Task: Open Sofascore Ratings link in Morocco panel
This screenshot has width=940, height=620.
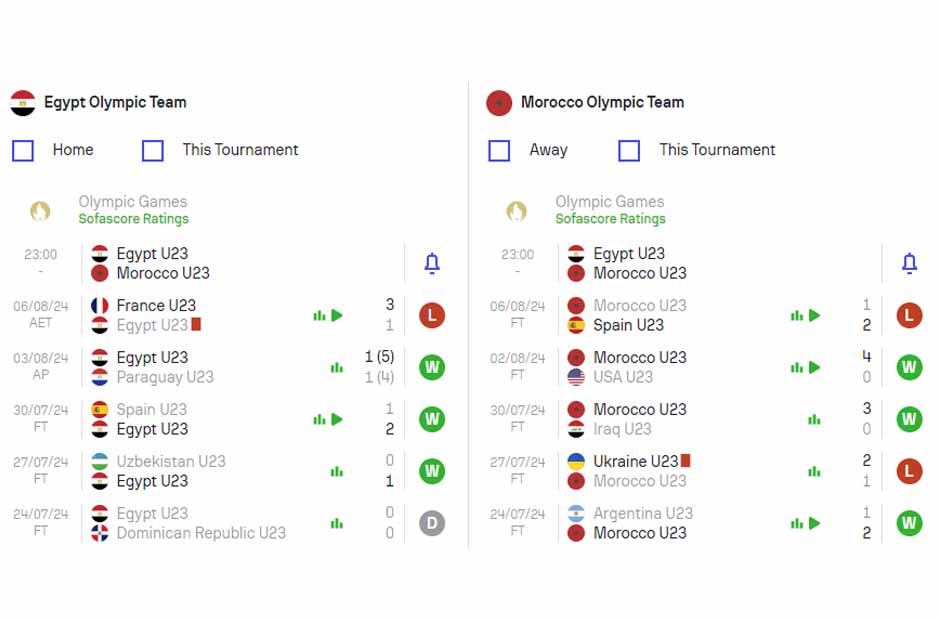Action: point(610,219)
